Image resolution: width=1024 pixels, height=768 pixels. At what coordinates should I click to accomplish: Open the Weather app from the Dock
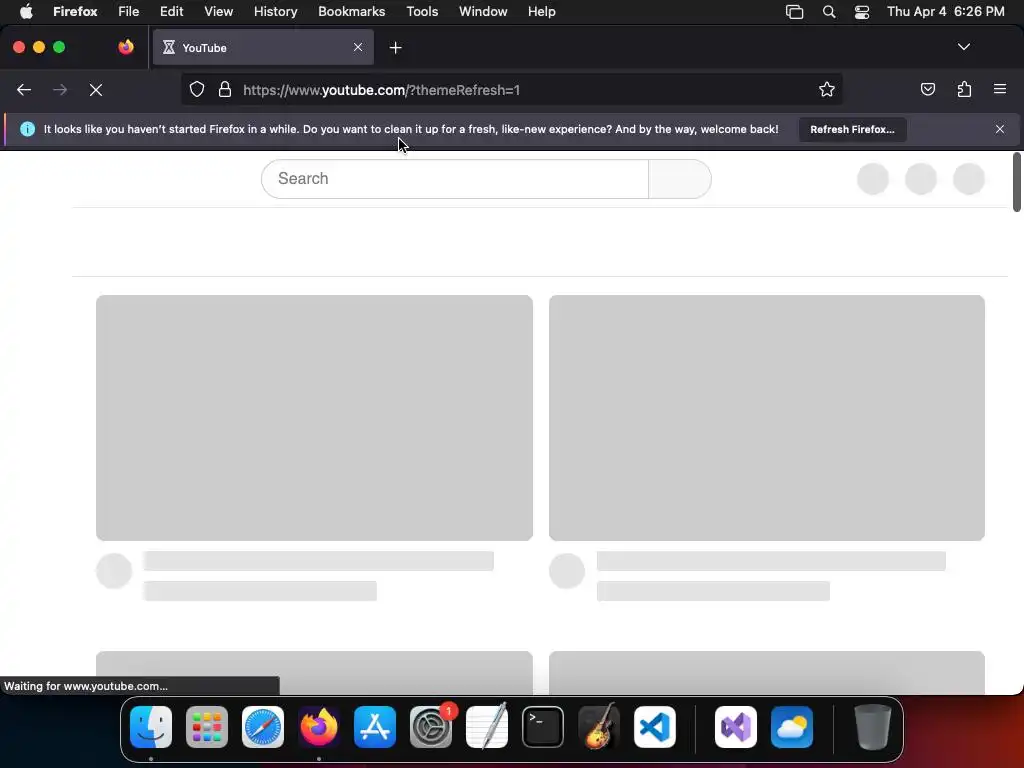792,727
